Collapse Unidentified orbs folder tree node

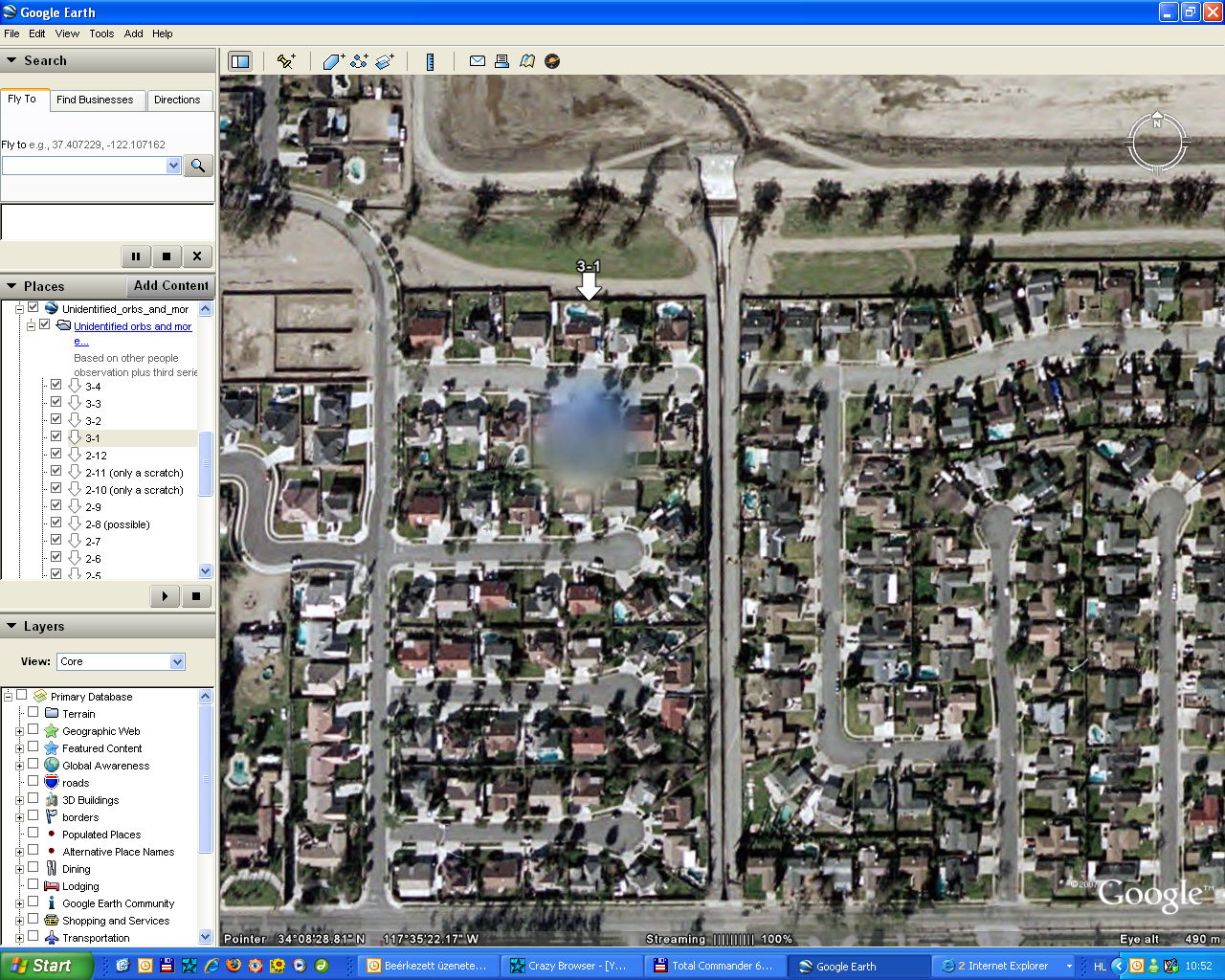coord(31,326)
